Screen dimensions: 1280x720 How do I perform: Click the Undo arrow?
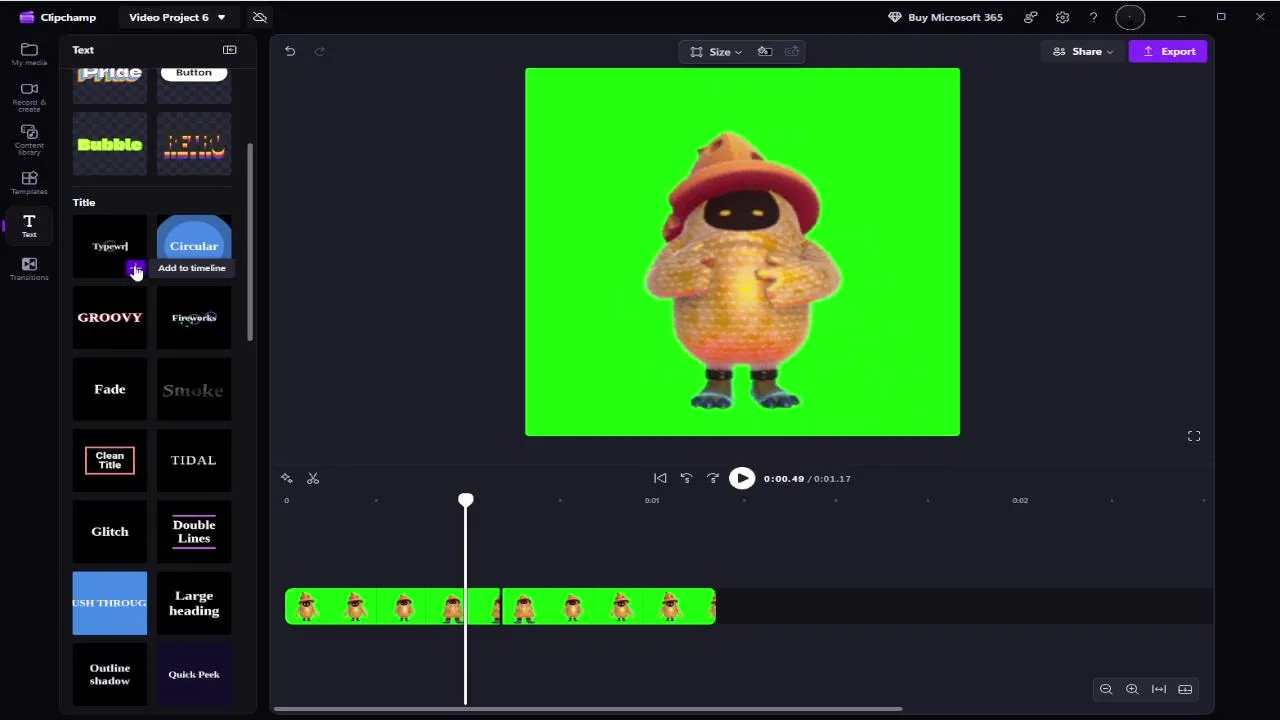(x=290, y=51)
